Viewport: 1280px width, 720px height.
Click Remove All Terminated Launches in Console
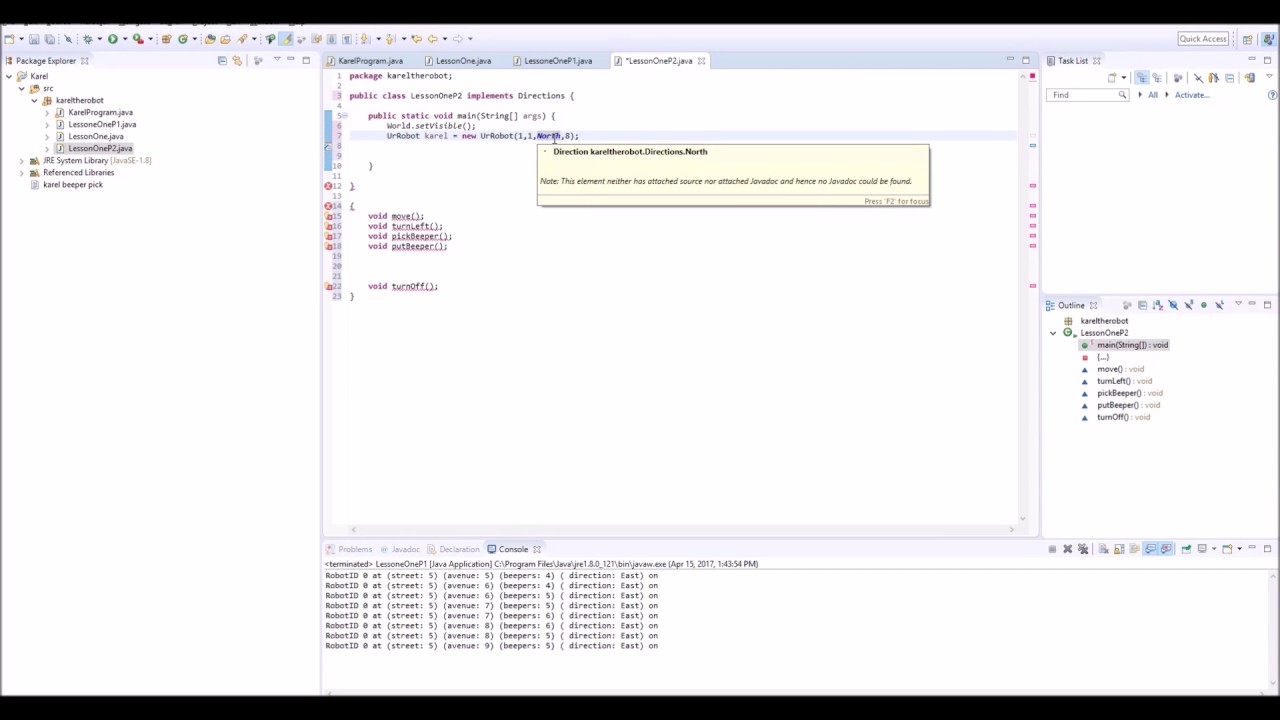(1083, 549)
